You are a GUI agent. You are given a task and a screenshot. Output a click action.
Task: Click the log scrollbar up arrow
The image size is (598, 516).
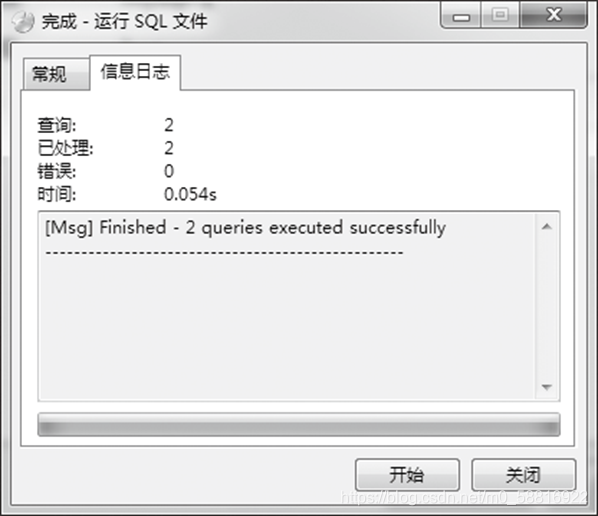click(x=547, y=227)
